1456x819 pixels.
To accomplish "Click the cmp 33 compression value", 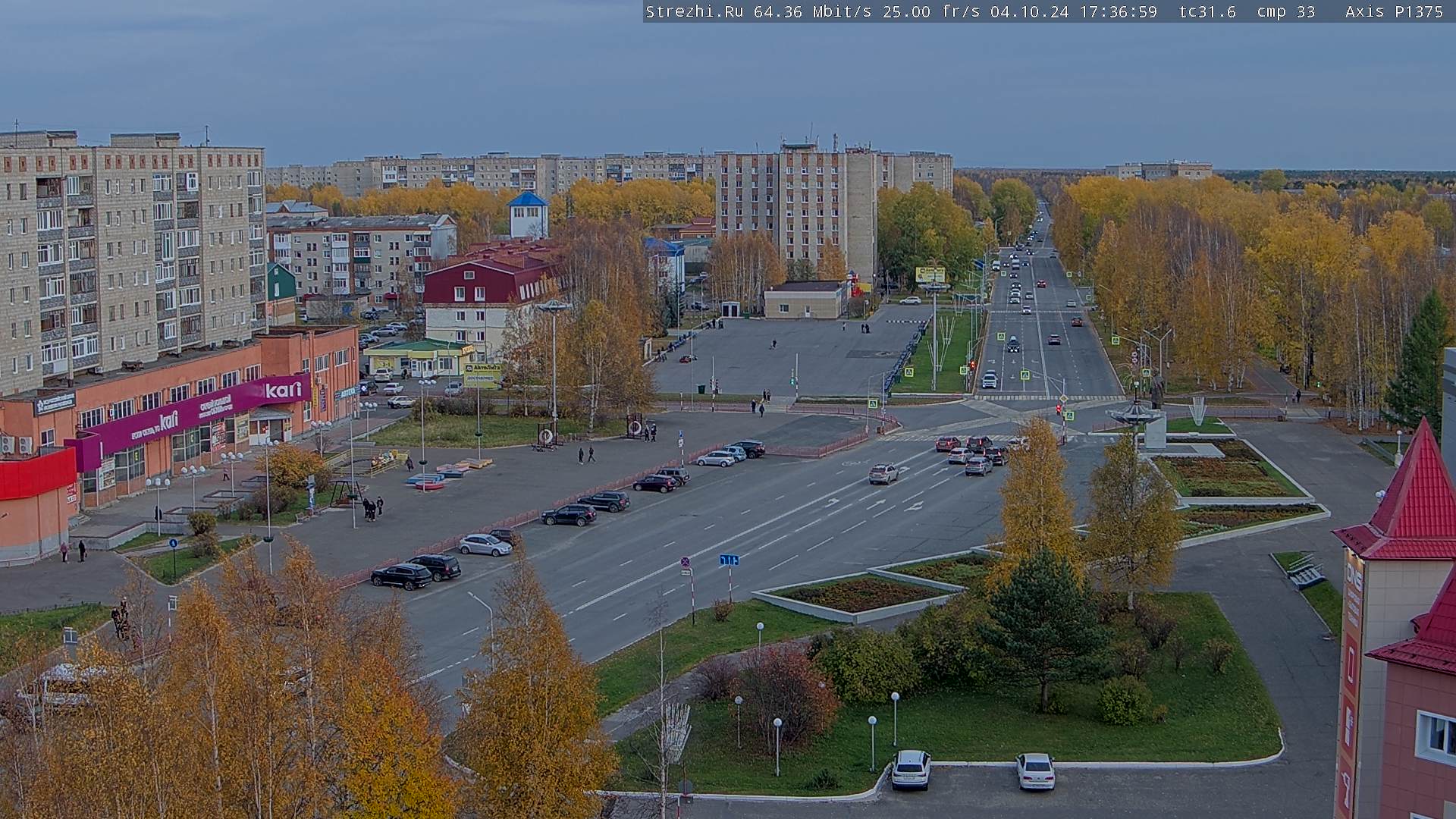I will [1285, 11].
